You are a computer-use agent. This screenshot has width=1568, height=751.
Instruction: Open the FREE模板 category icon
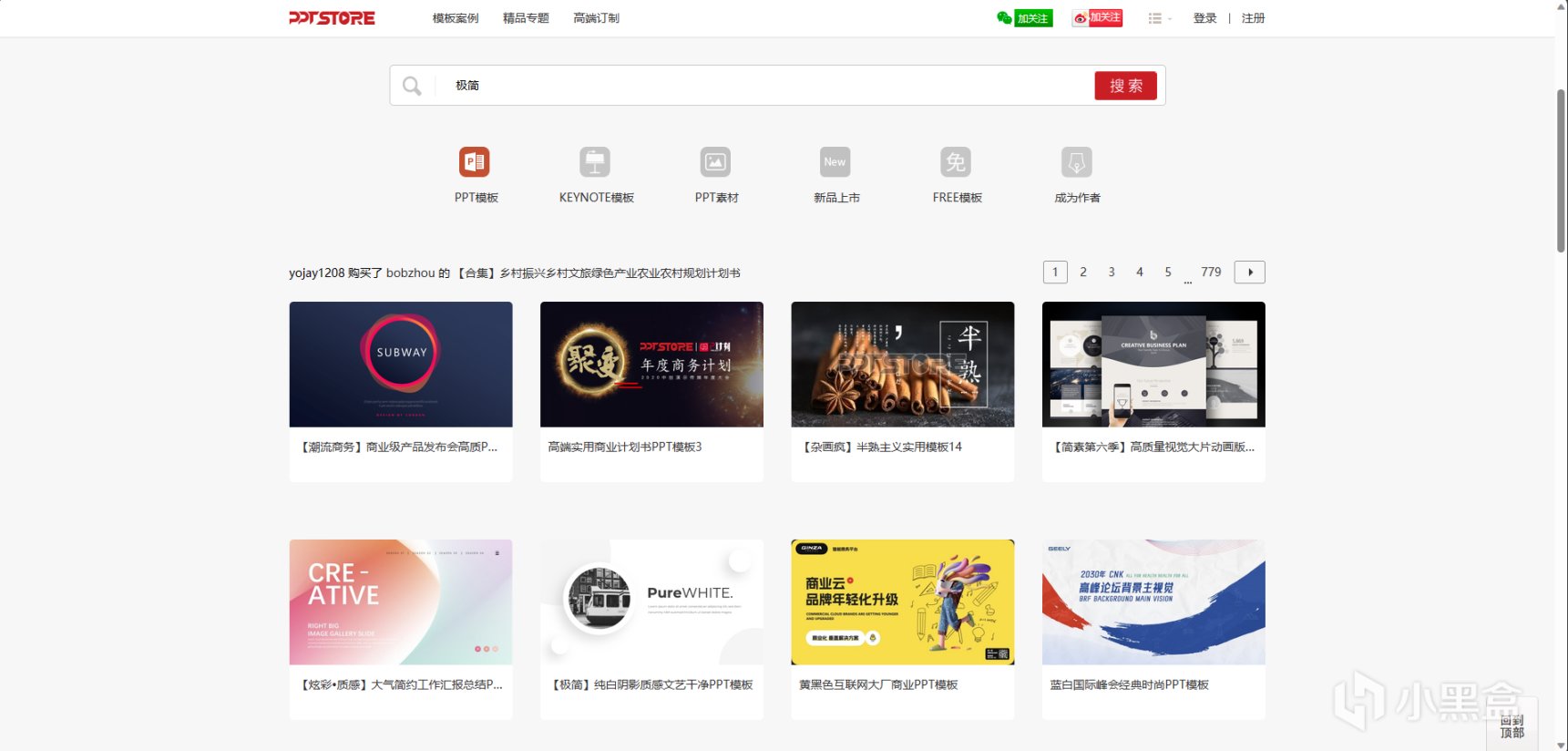[x=956, y=162]
